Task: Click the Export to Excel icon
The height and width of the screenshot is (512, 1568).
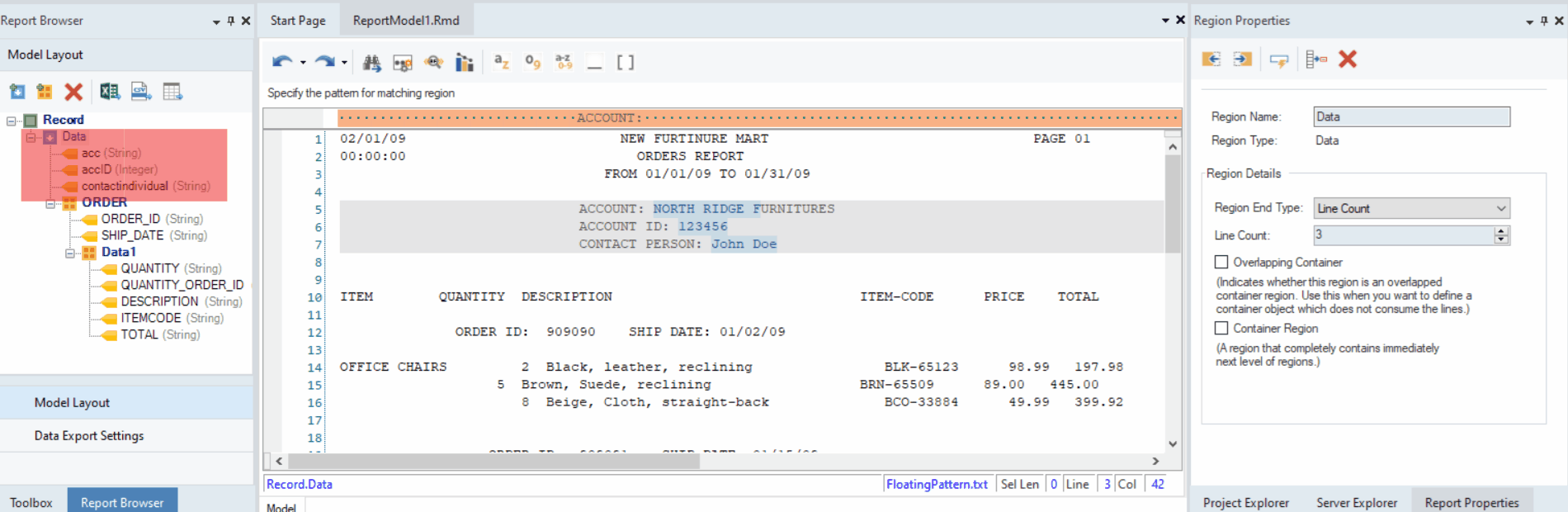Action: (x=110, y=92)
